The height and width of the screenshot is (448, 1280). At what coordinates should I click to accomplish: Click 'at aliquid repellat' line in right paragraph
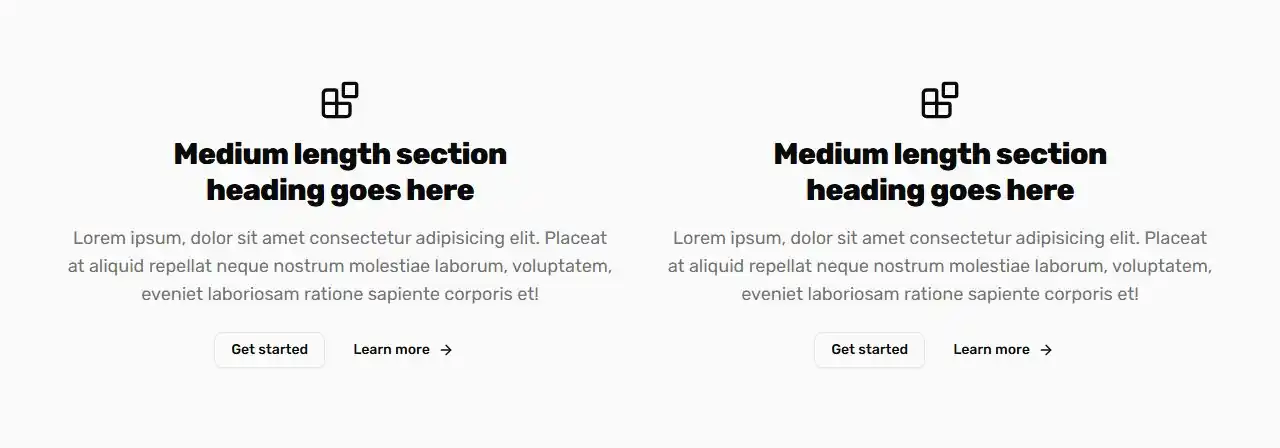point(940,266)
